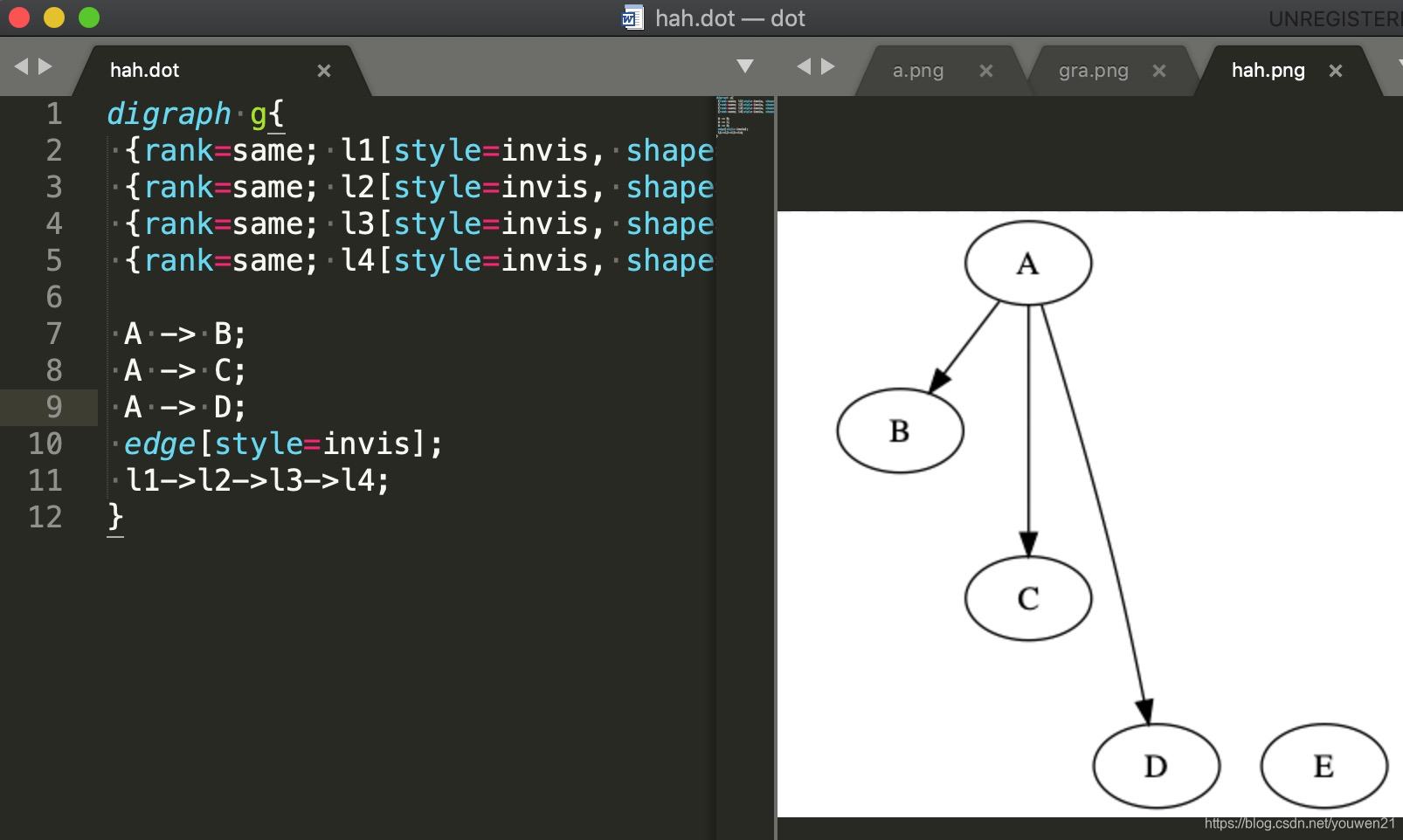
Task: Click yellow minimize traffic light button
Action: click(52, 17)
